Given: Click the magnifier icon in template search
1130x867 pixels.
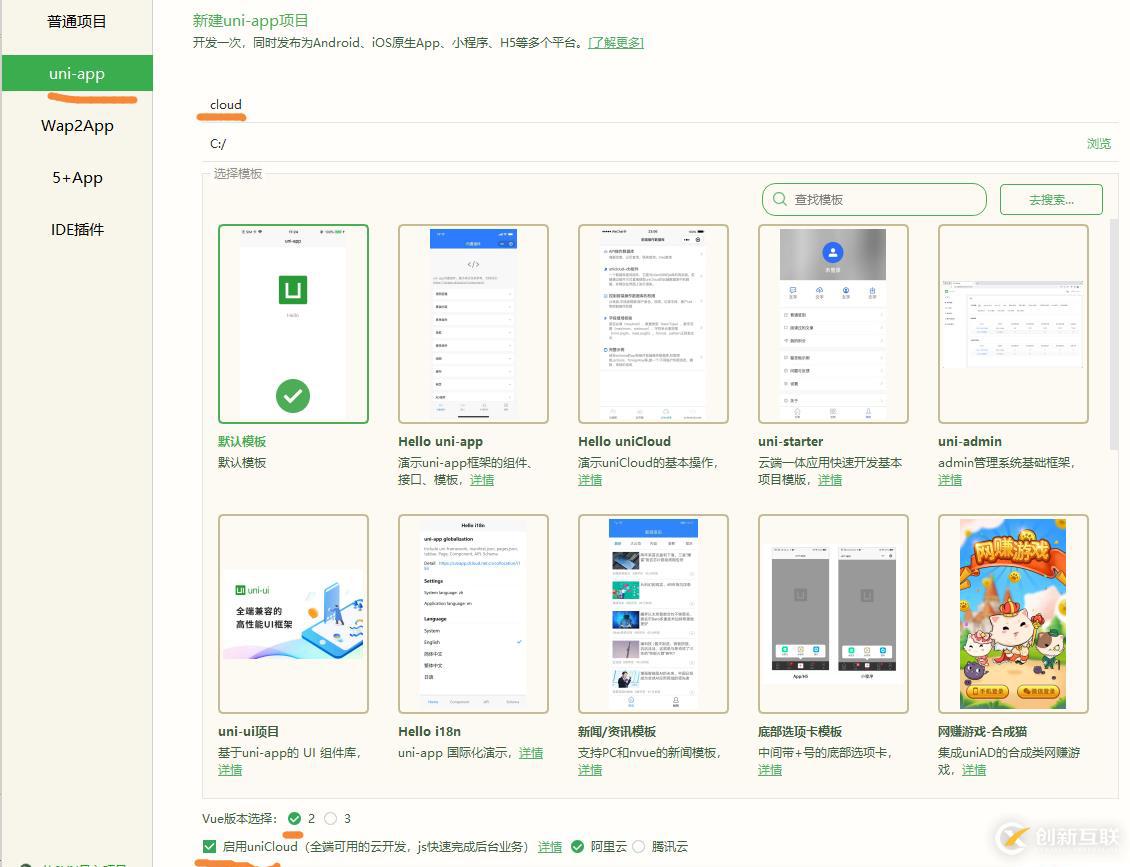Looking at the screenshot, I should pyautogui.click(x=779, y=199).
